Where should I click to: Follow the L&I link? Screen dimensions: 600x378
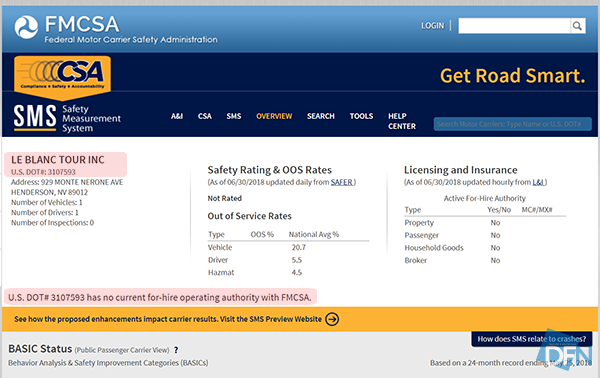(x=538, y=182)
